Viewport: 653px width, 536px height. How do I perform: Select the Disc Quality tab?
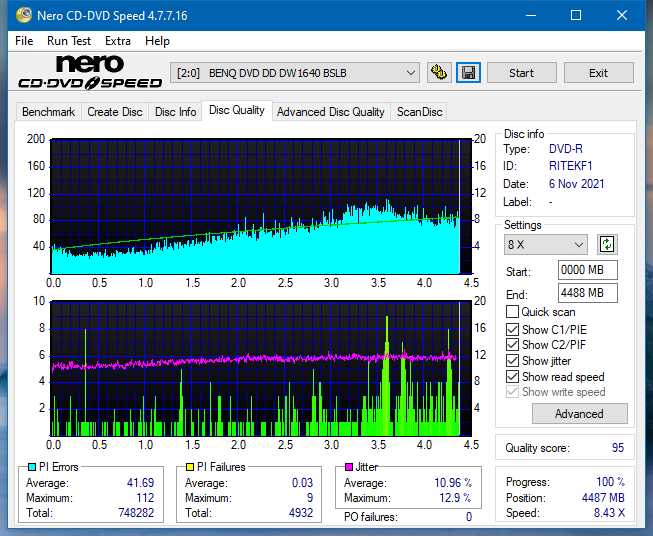pyautogui.click(x=237, y=110)
